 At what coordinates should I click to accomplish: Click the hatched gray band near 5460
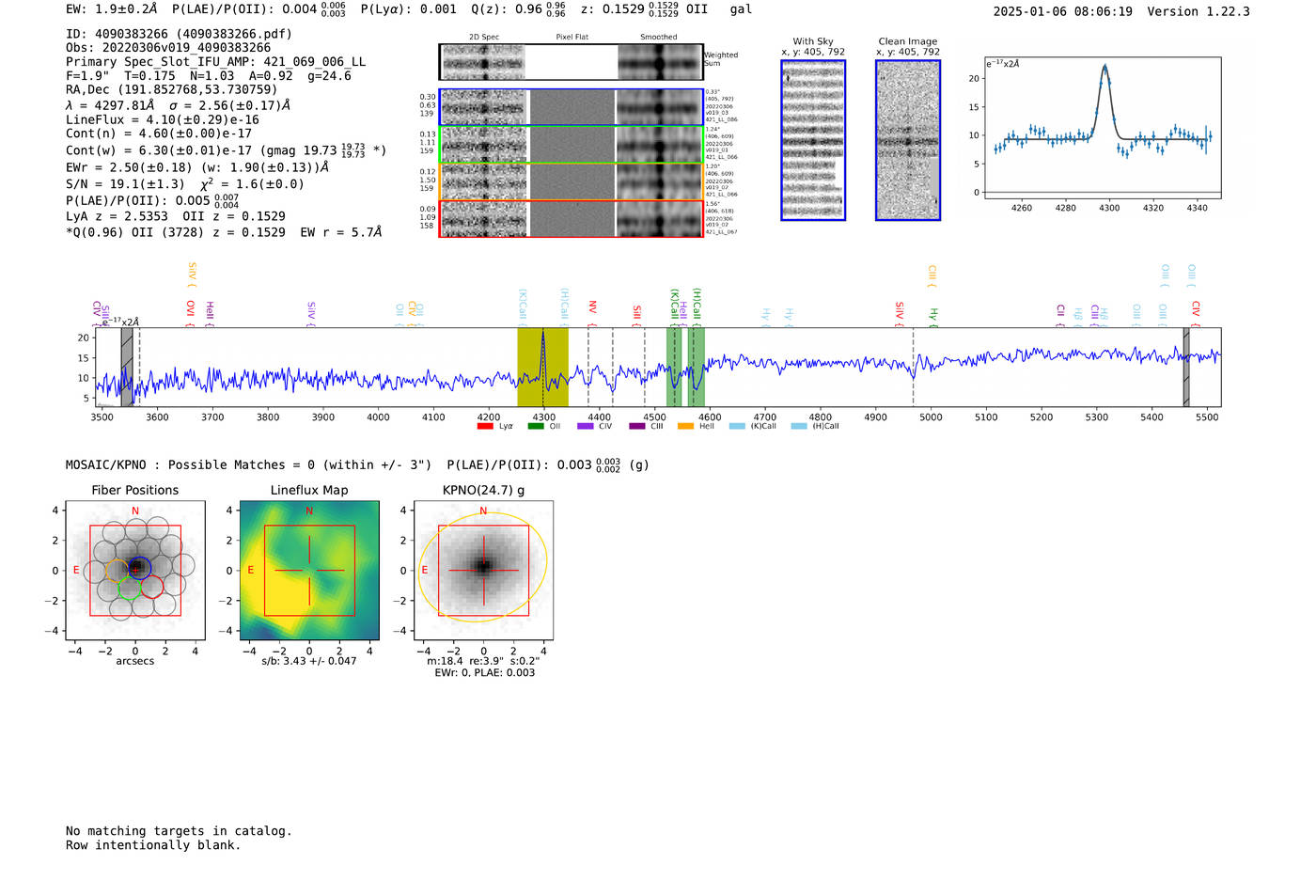(x=1186, y=367)
